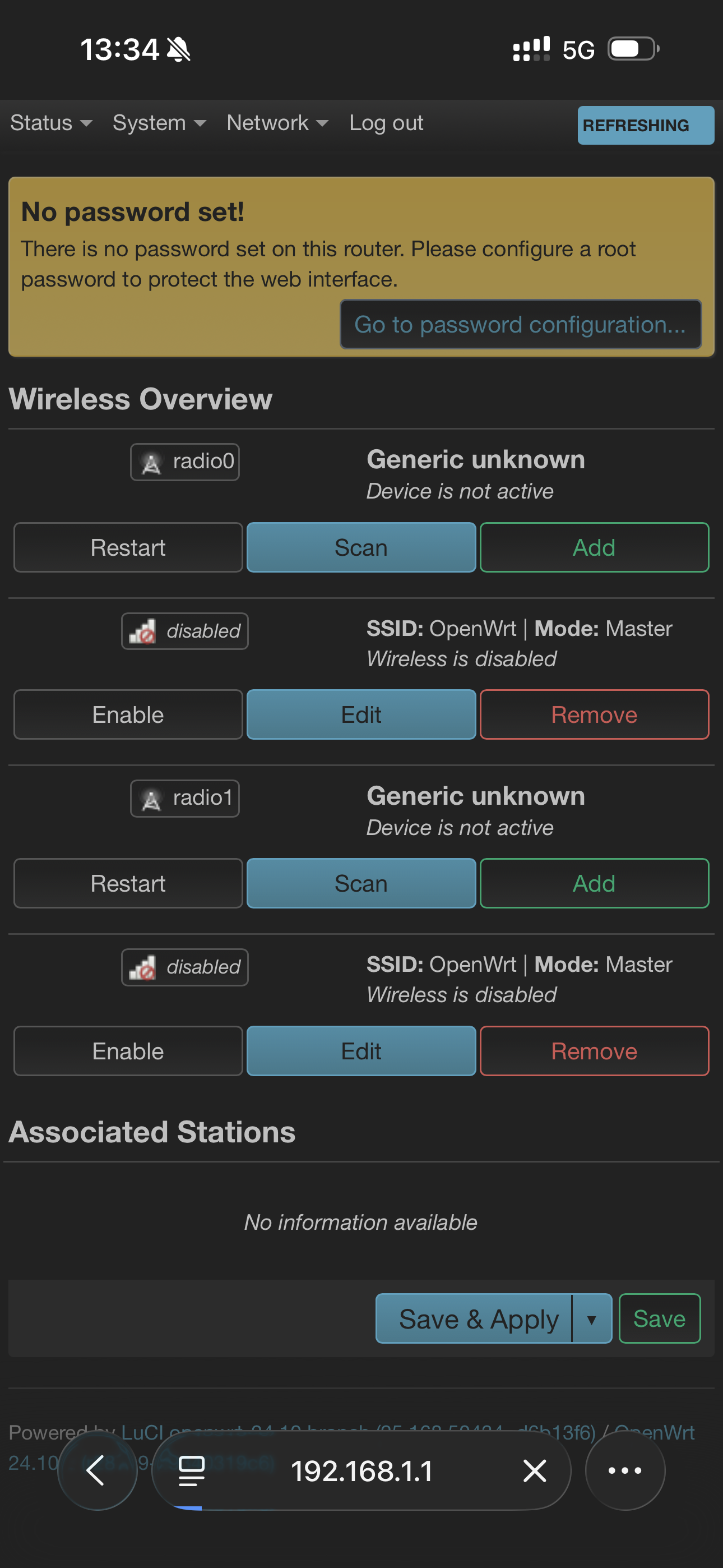Expand the System dropdown menu
This screenshot has width=723, height=1568.
click(x=159, y=123)
